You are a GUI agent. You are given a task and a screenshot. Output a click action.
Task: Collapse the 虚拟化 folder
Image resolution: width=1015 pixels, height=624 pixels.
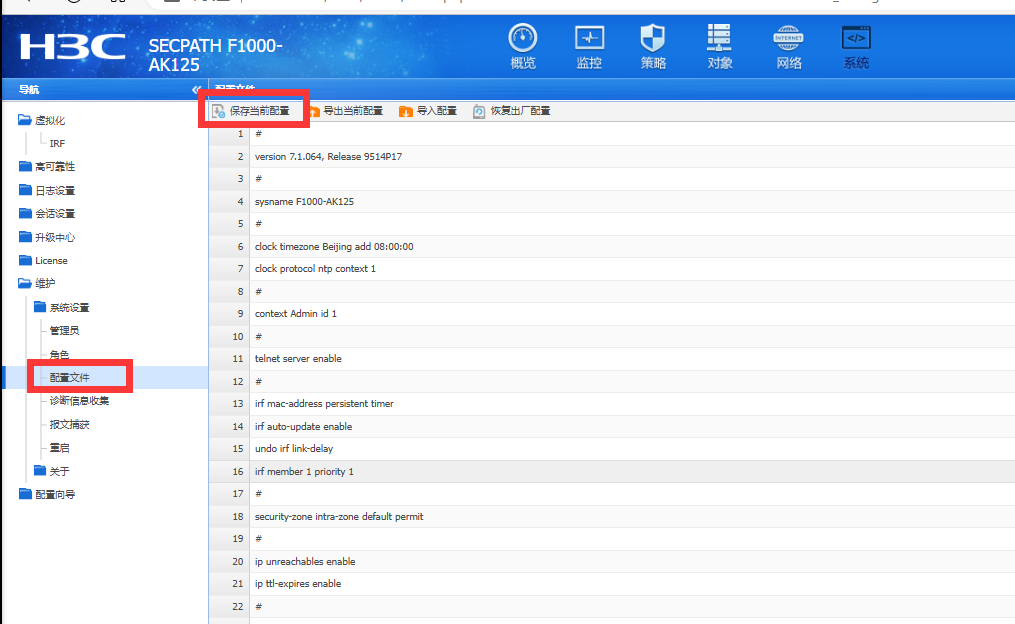coord(25,120)
